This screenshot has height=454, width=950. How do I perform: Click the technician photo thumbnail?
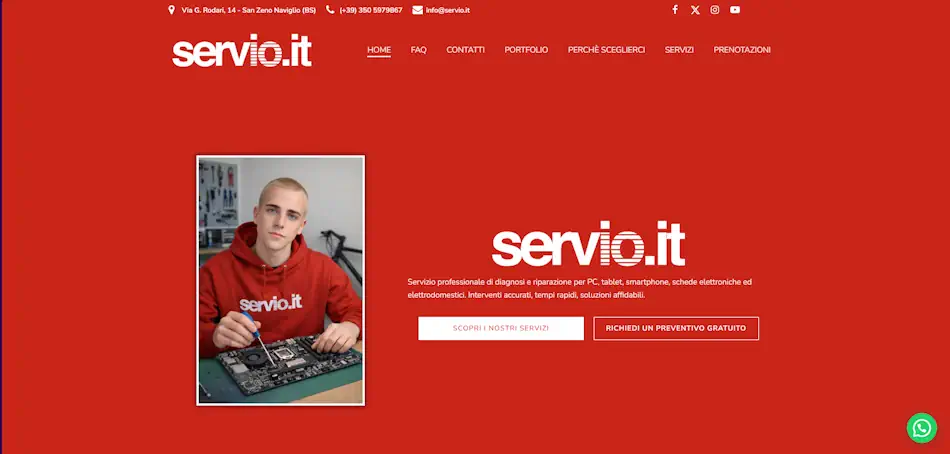281,280
